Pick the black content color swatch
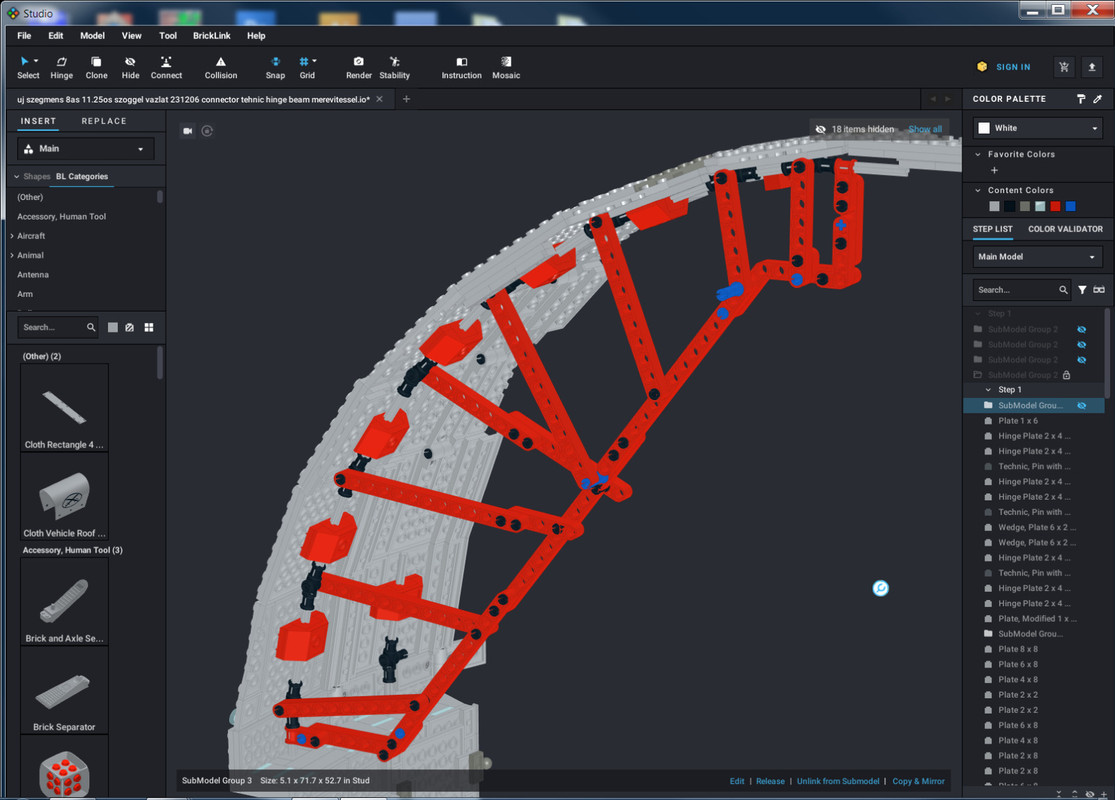This screenshot has width=1115, height=800. tap(1010, 206)
